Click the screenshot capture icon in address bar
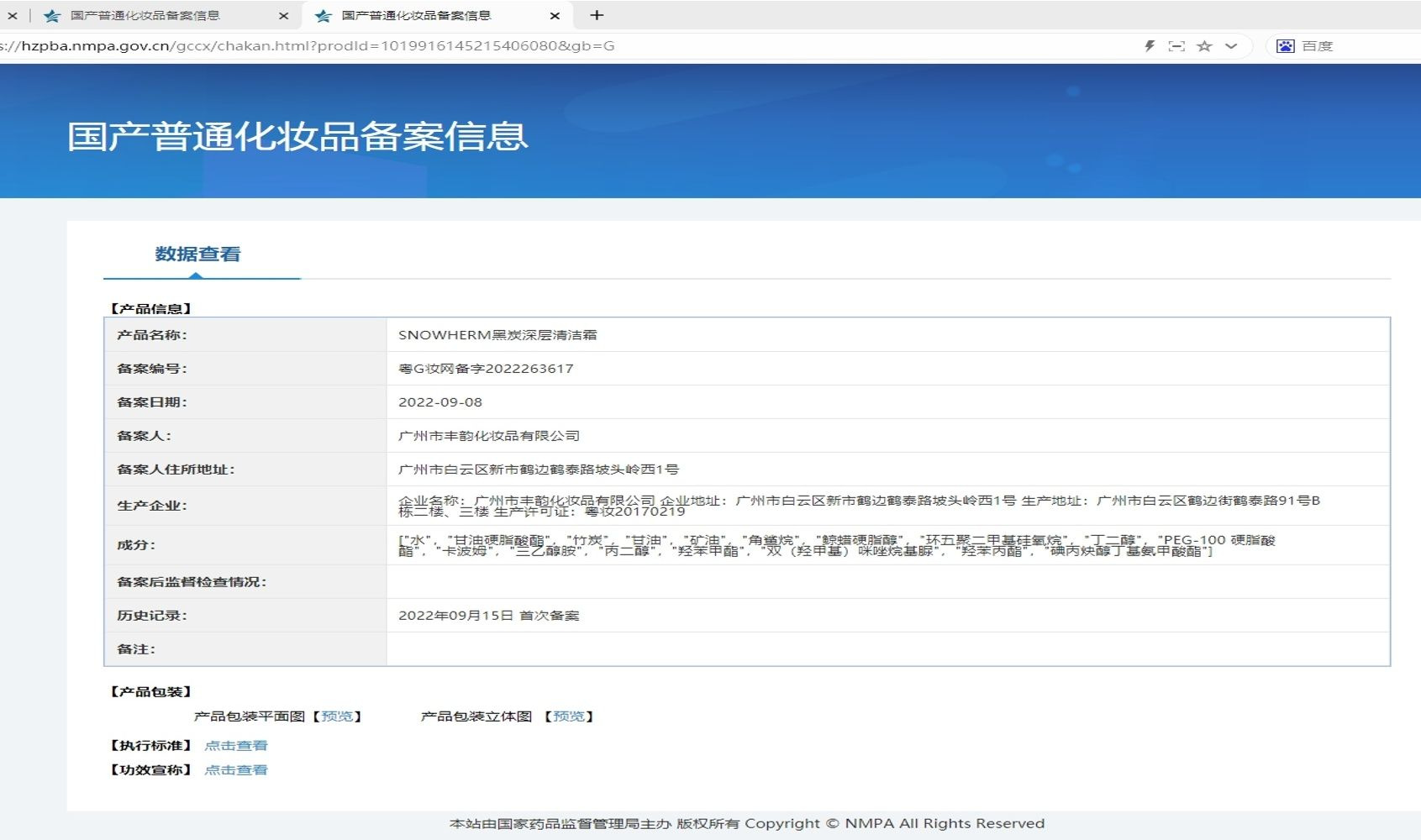This screenshot has height=840, width=1421. tap(1176, 46)
